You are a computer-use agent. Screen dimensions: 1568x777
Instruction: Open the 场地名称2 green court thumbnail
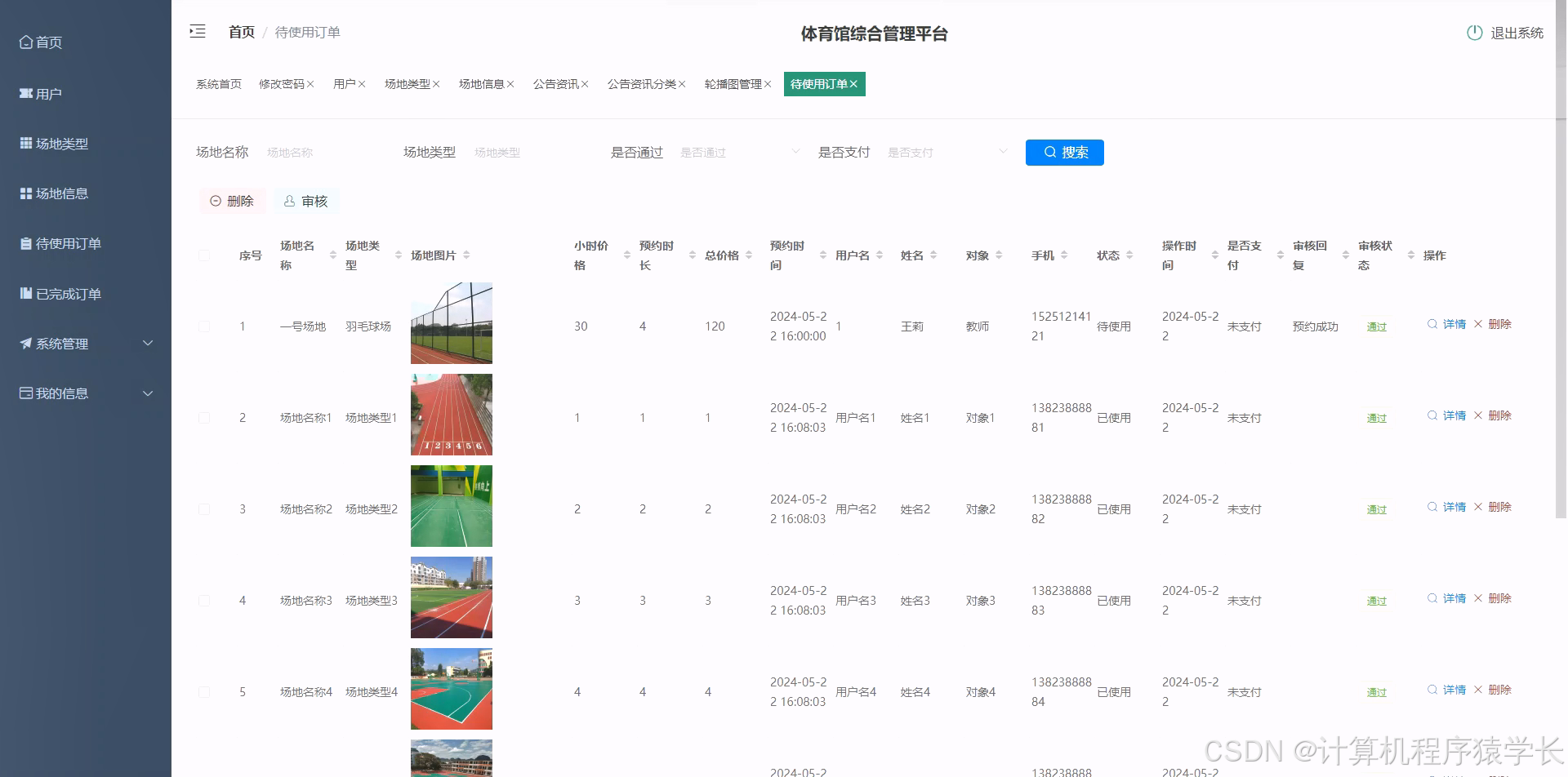pyautogui.click(x=452, y=506)
